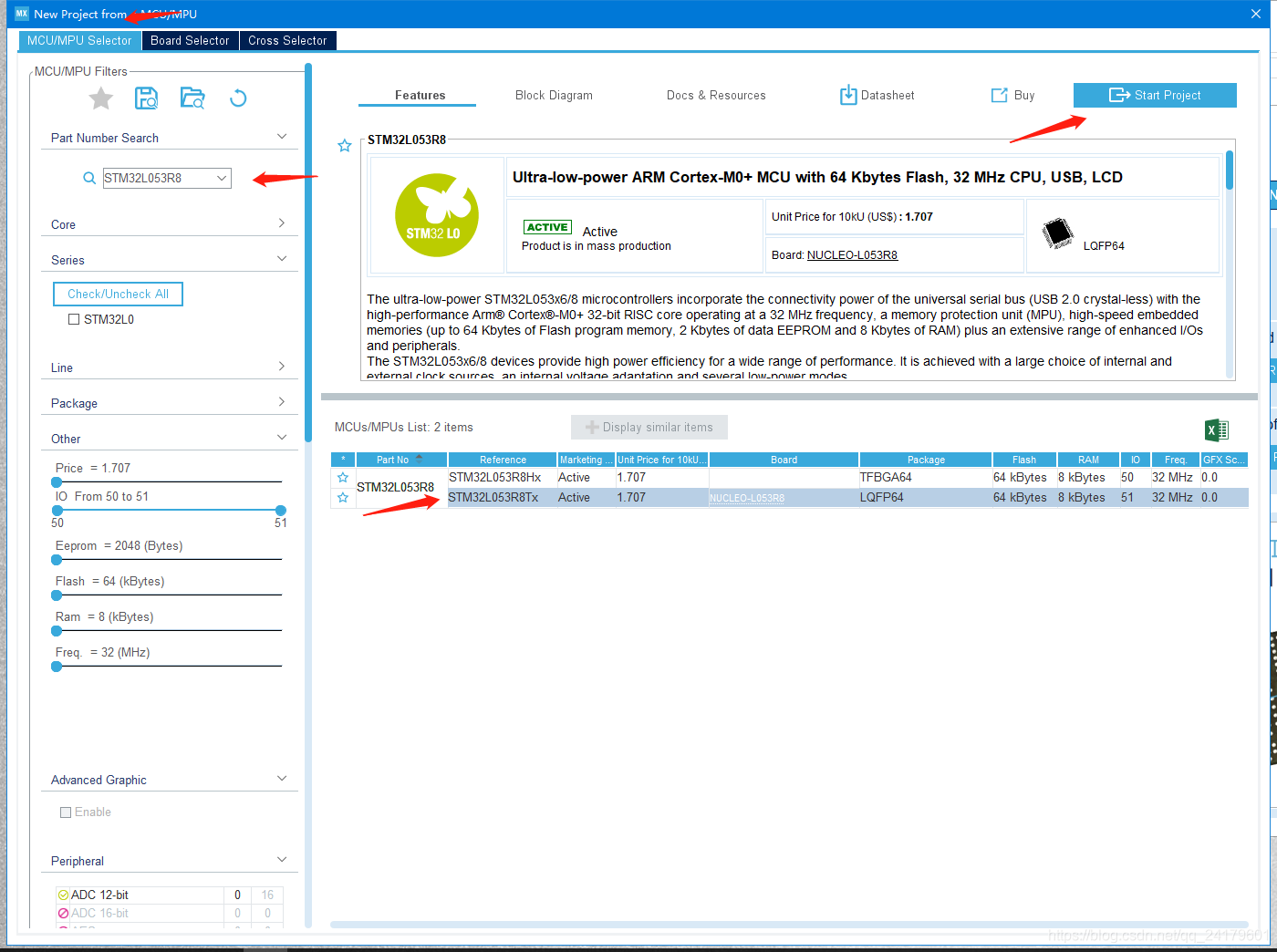Expand the Line filter section
Screen dimensions: 1277x952
pos(282,367)
